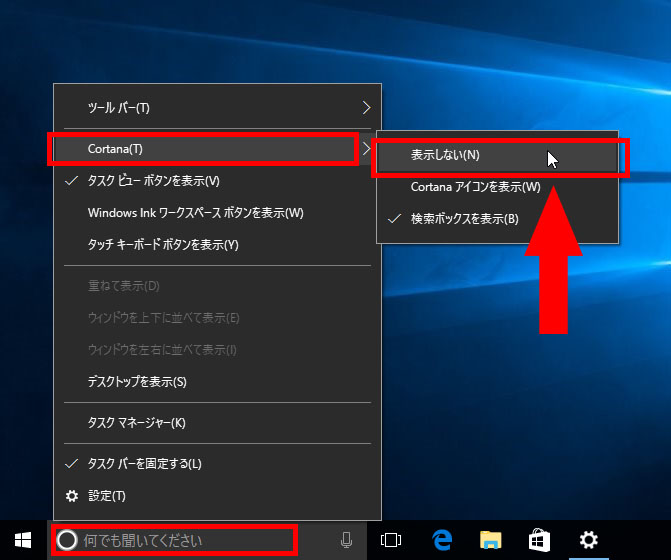Click the microphone icon in Cortana search box
Screen dimensions: 671x560
[346, 540]
